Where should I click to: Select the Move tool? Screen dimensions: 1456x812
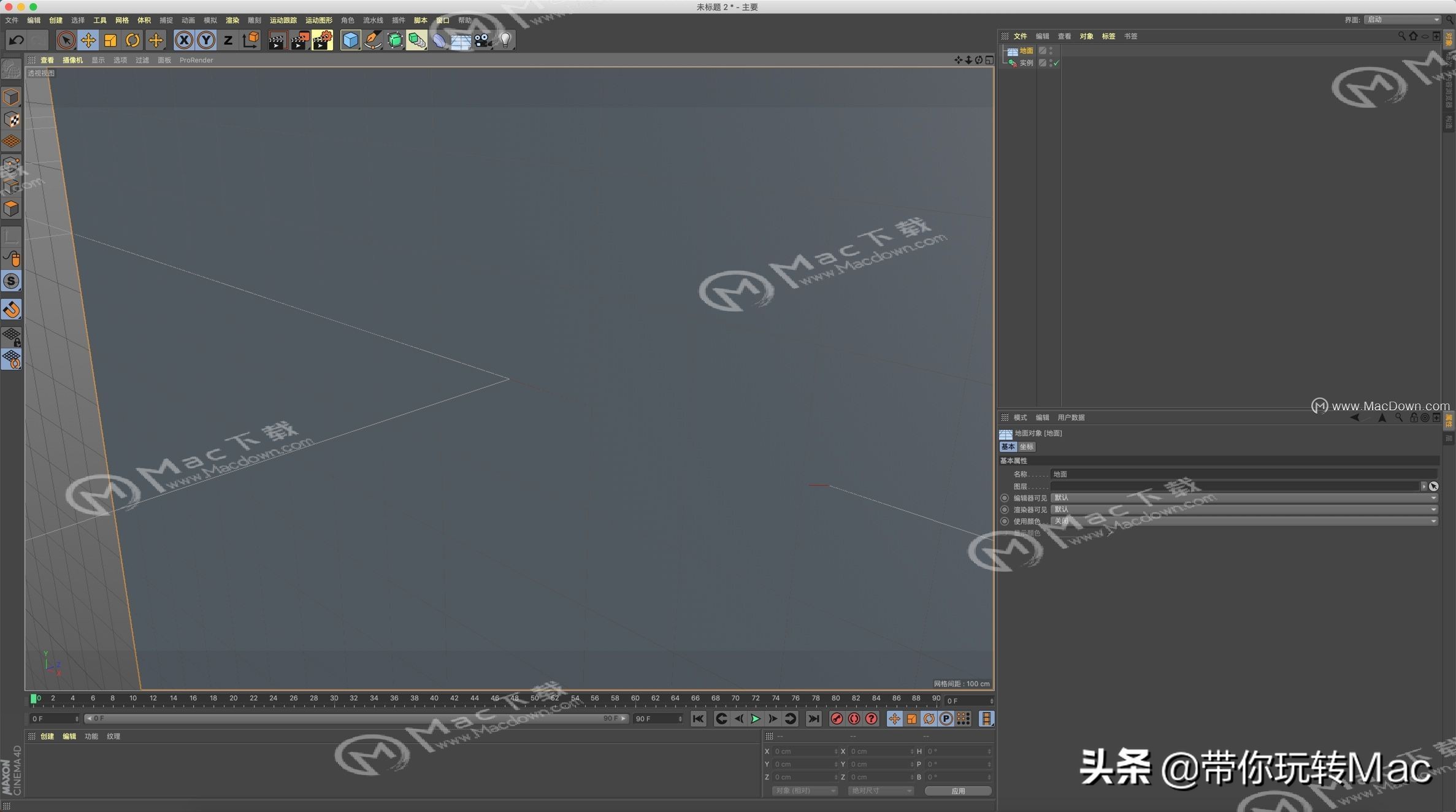(88, 40)
